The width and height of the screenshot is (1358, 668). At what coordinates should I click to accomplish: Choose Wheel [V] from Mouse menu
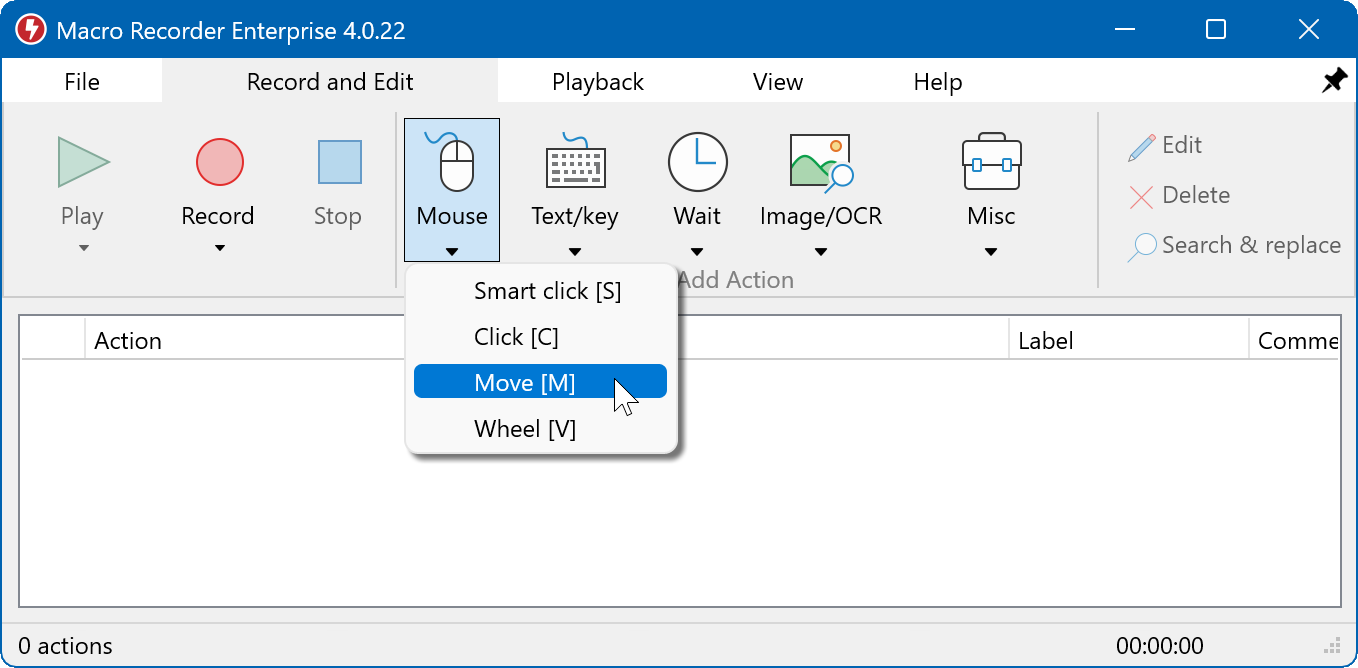[525, 429]
